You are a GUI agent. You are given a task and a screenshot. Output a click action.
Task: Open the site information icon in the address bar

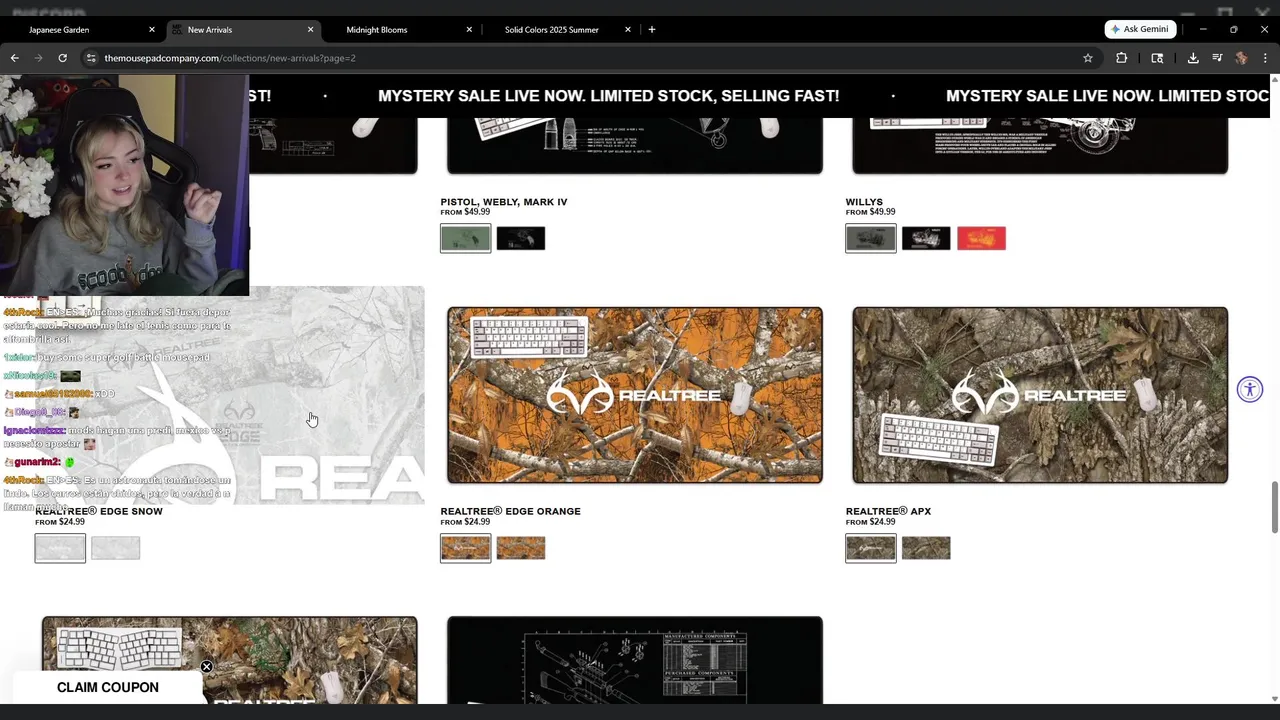coord(91,58)
